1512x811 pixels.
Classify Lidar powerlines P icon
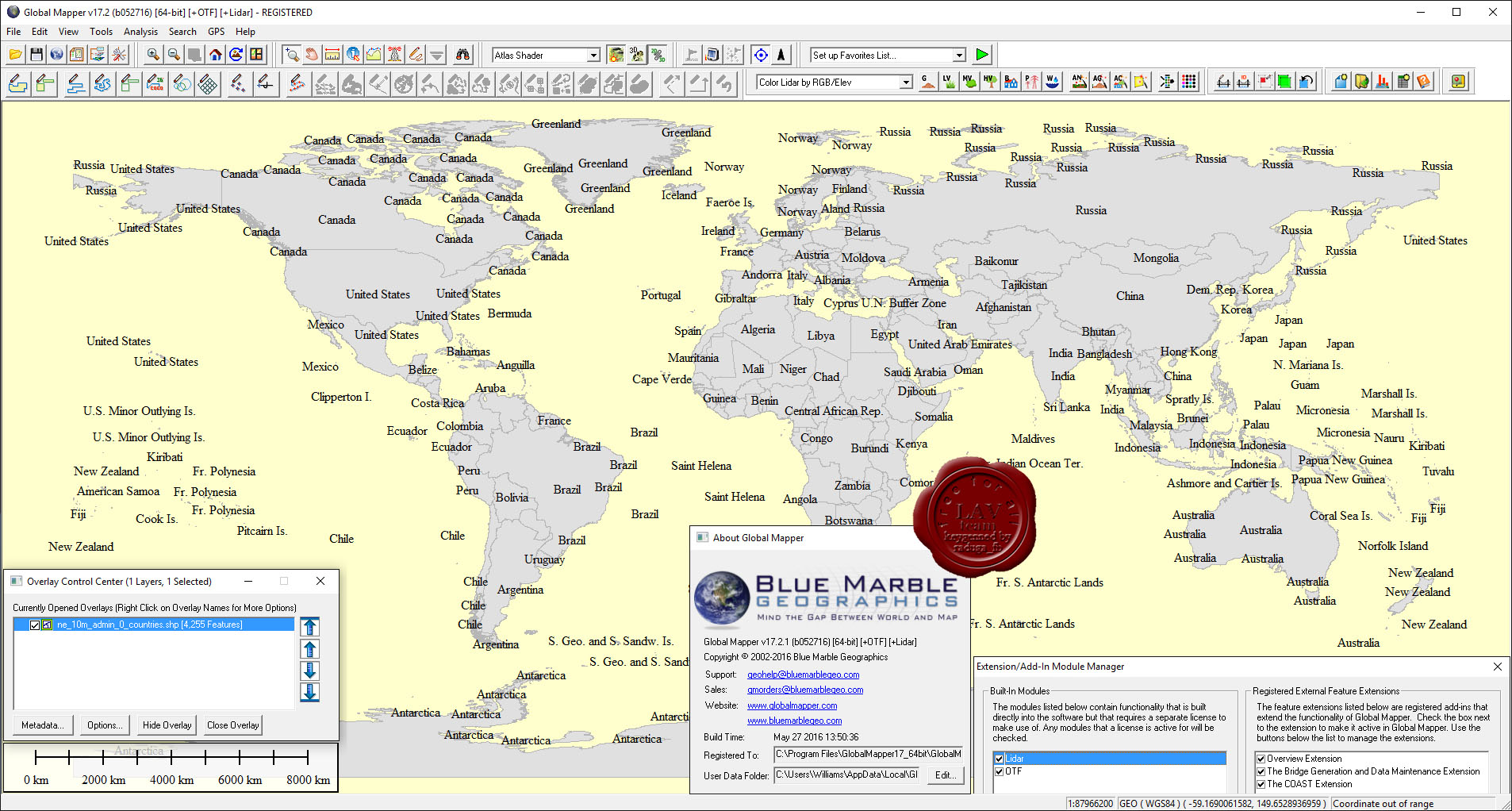[1030, 82]
